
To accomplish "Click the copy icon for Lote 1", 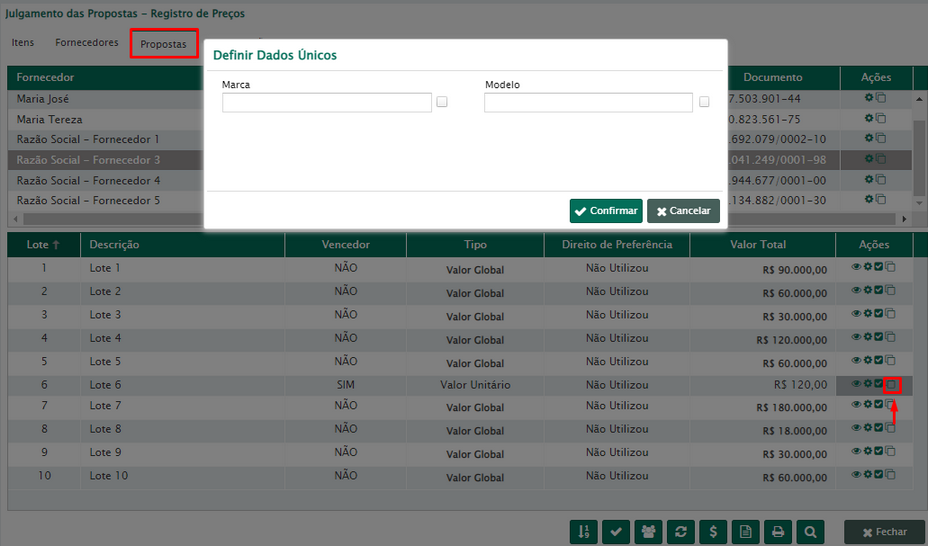I will point(890,267).
